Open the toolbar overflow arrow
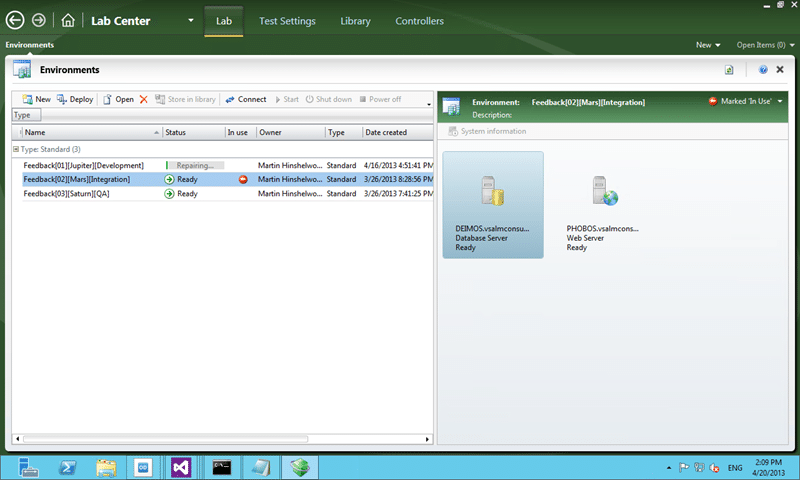Image resolution: width=800 pixels, height=480 pixels. 429,104
